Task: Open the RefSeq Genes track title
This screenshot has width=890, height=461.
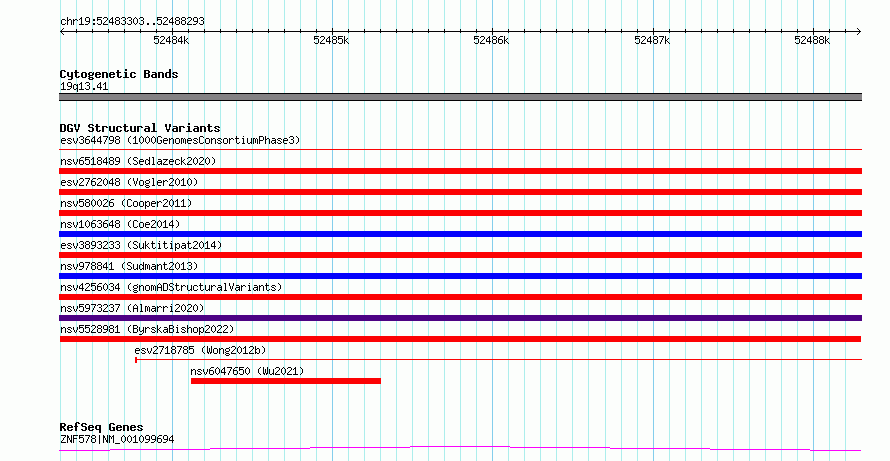Action: pos(102,427)
